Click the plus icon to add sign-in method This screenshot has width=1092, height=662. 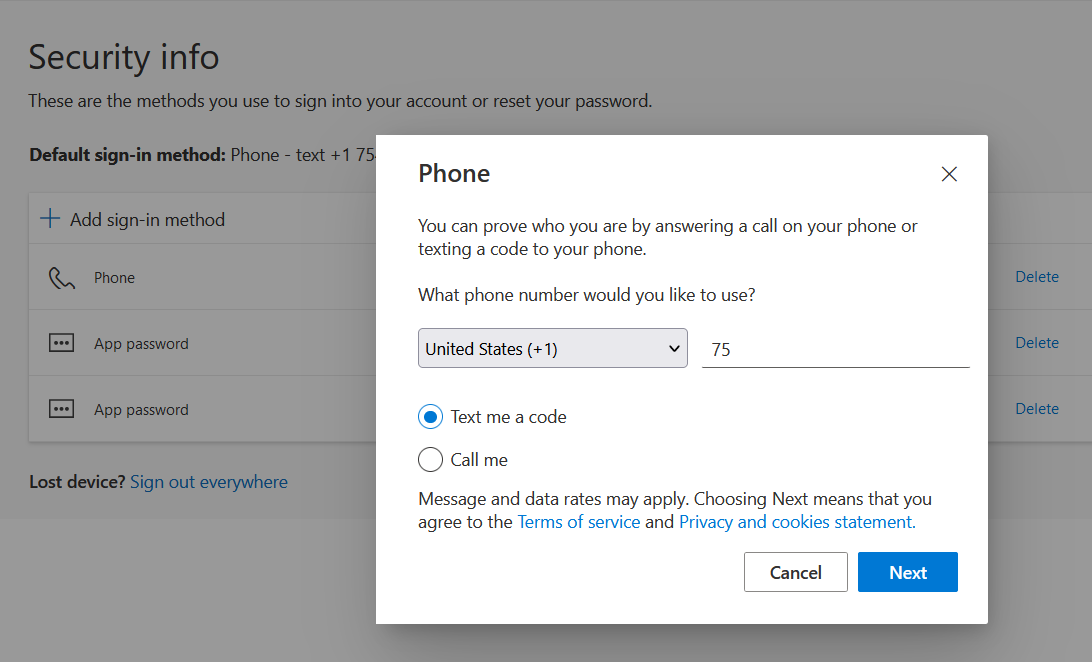pos(49,218)
